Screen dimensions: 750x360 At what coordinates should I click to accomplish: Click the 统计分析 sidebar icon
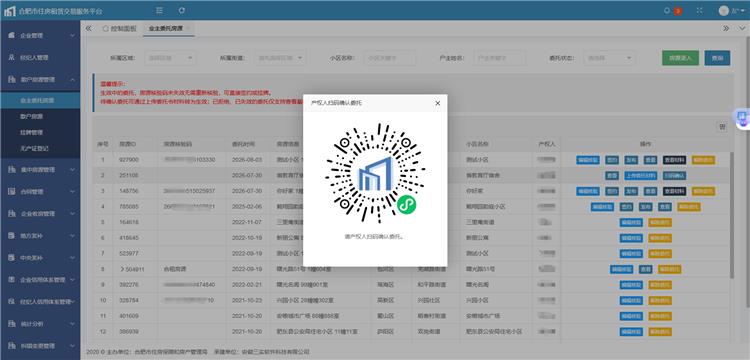[11, 324]
